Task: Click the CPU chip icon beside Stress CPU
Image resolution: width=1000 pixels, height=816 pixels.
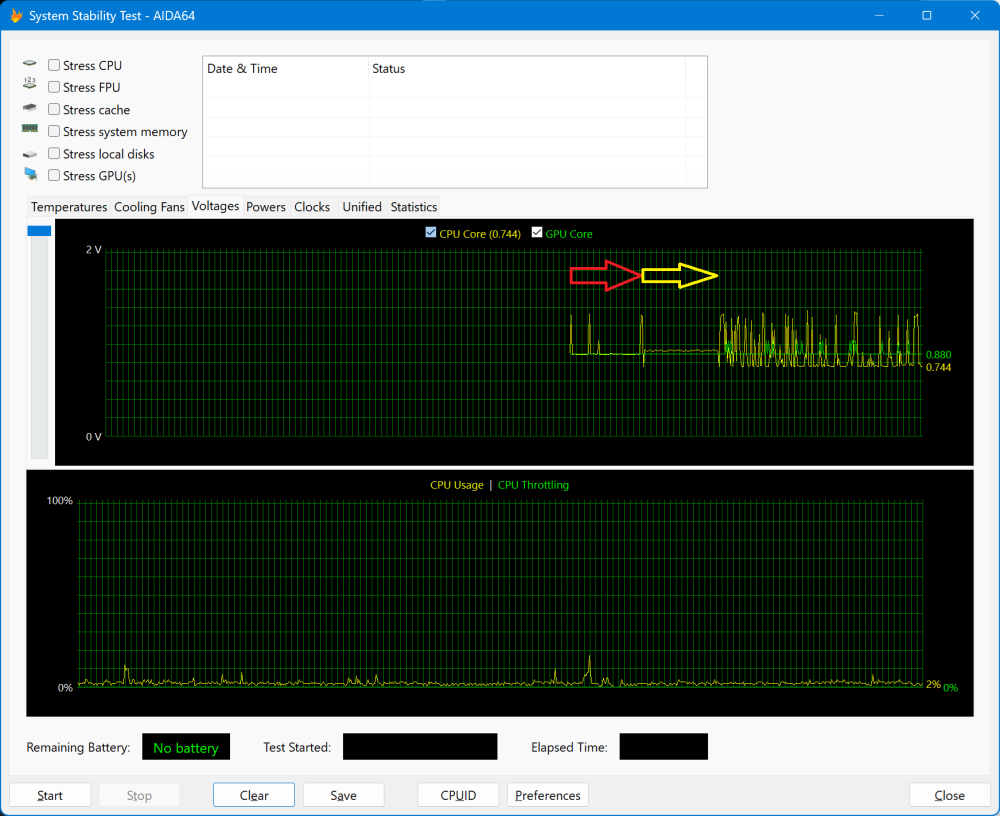Action: 29,64
